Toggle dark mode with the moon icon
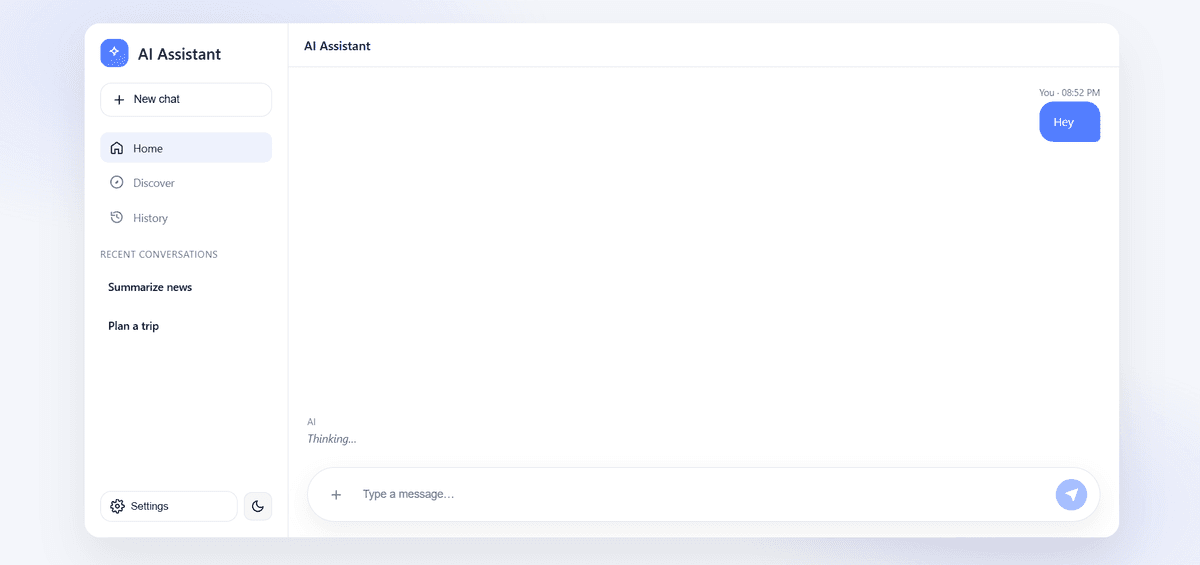Image resolution: width=1200 pixels, height=565 pixels. point(258,506)
